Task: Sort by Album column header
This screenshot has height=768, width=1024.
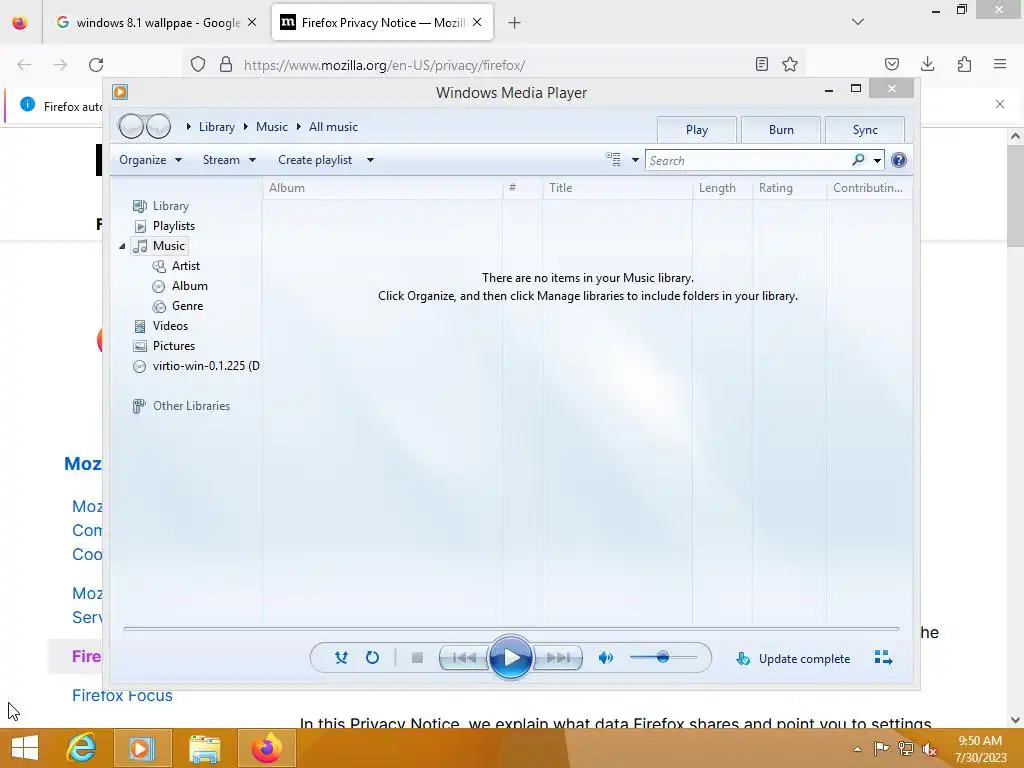Action: (383, 188)
